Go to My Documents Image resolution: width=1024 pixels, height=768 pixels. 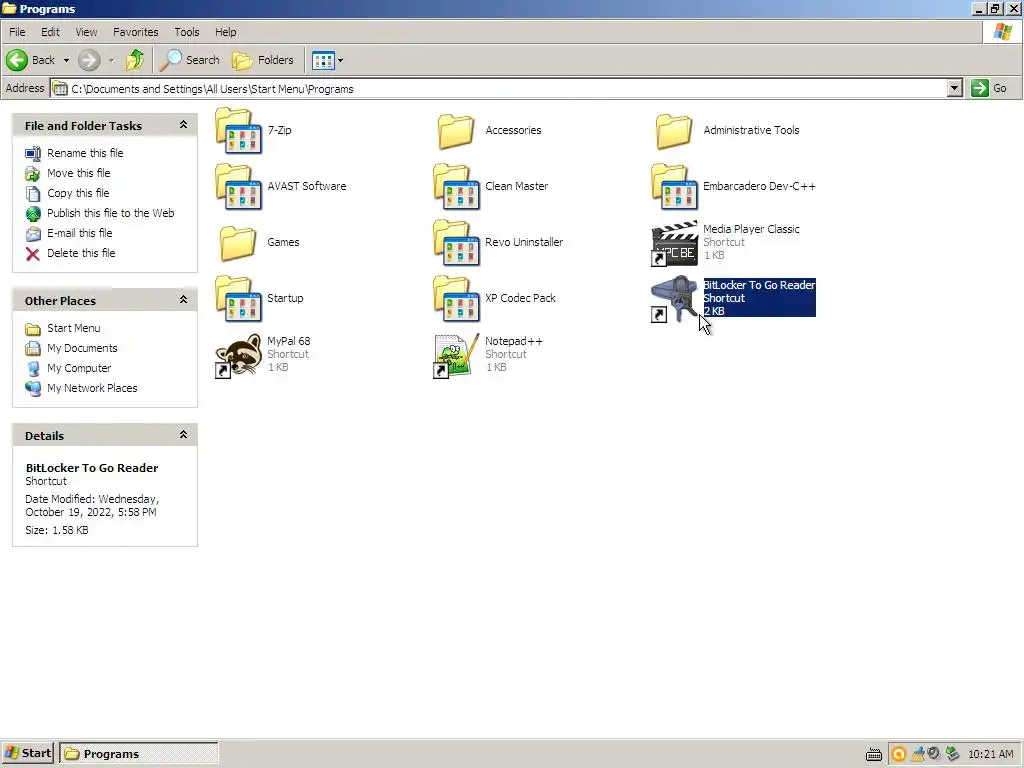point(82,348)
